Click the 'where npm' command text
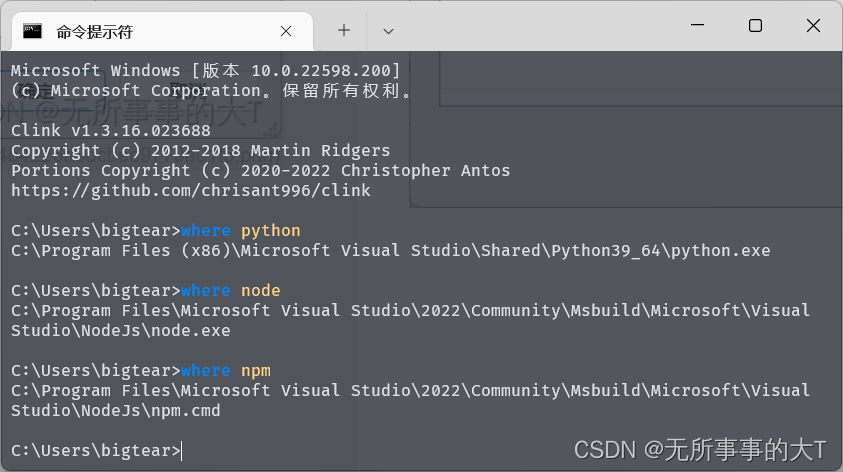This screenshot has width=843, height=472. [x=225, y=371]
